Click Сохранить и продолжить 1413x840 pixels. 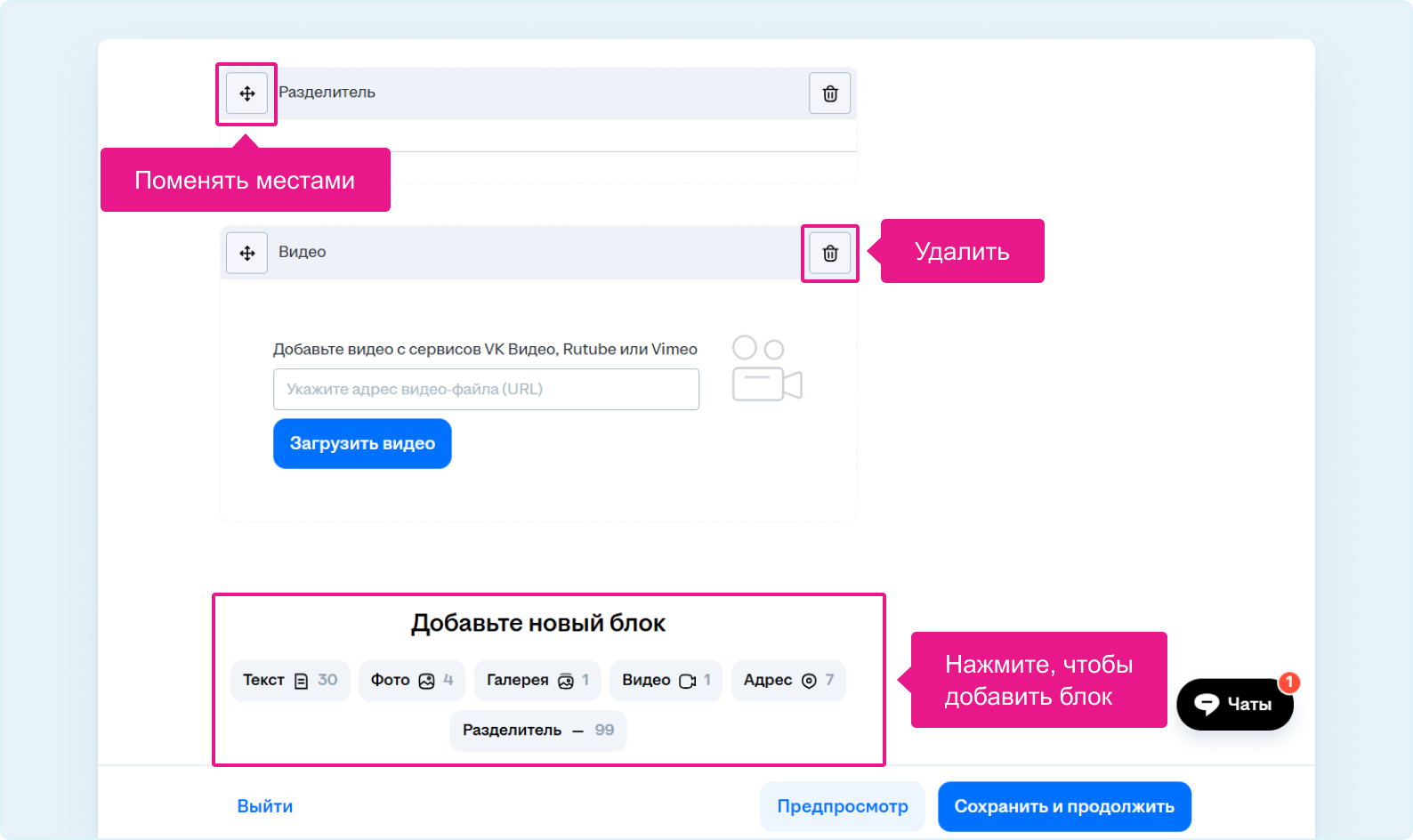pos(1063,806)
